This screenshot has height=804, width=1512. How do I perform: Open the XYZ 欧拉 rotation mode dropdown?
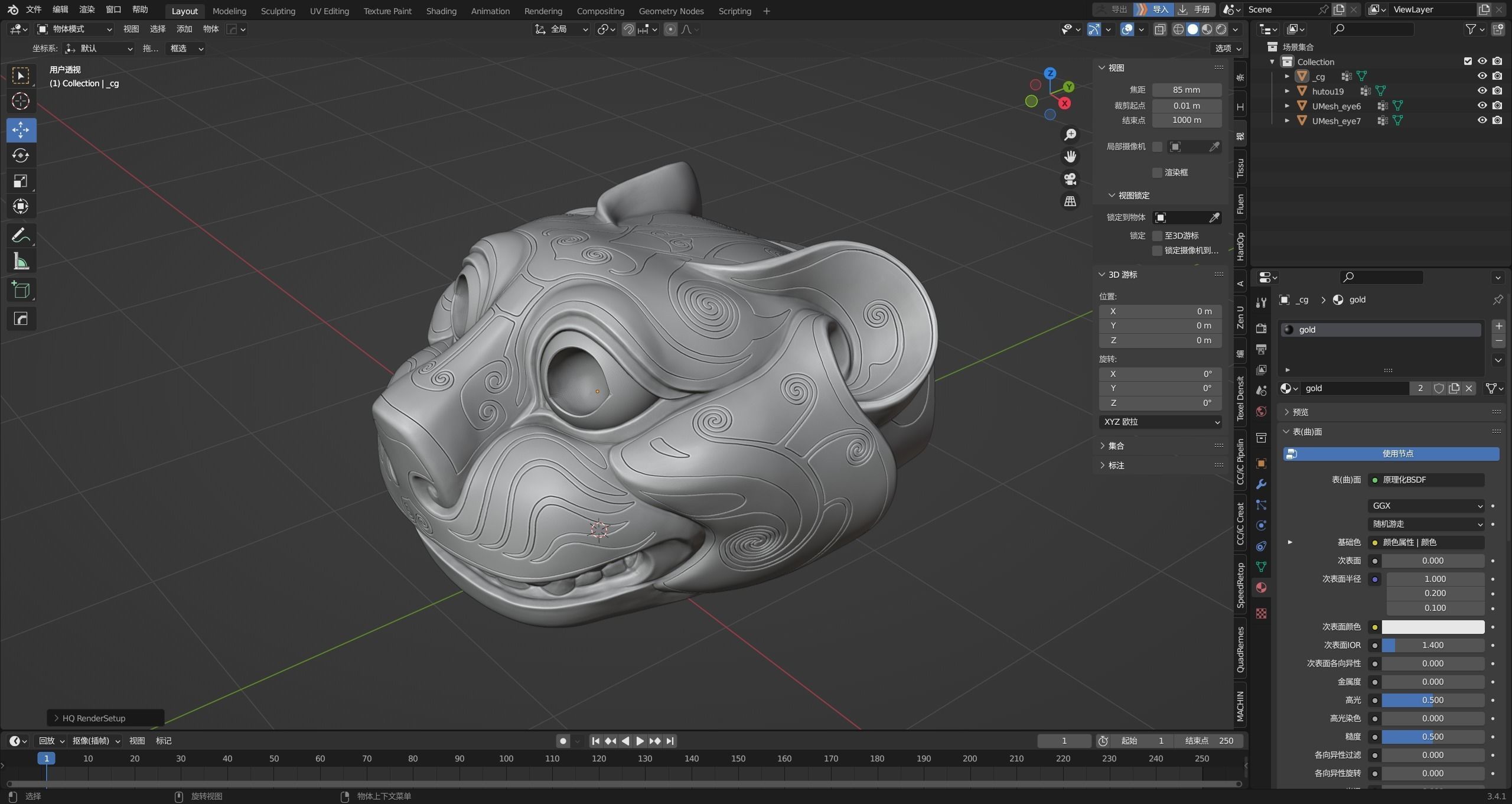tap(1160, 422)
